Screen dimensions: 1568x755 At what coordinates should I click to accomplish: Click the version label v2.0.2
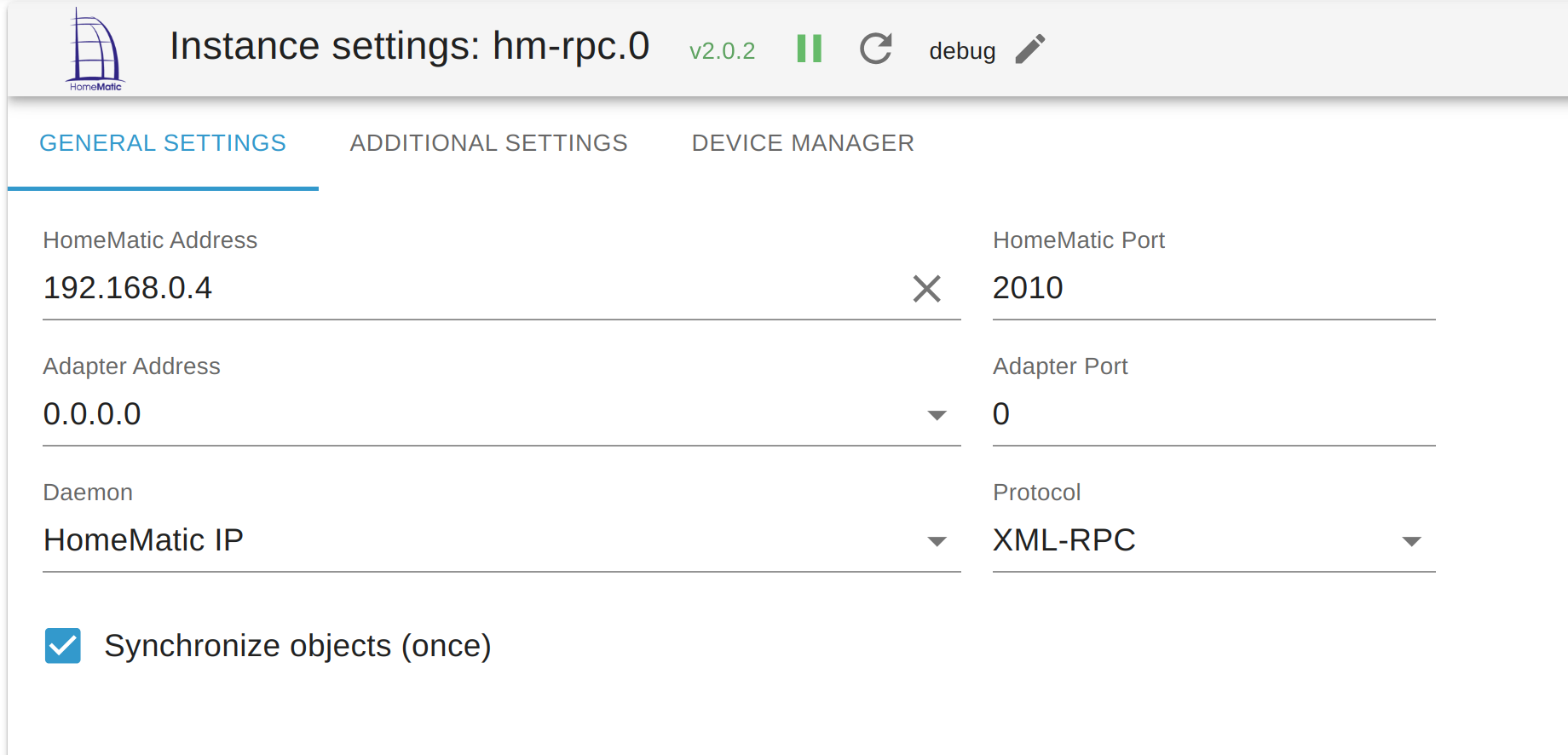click(x=722, y=51)
